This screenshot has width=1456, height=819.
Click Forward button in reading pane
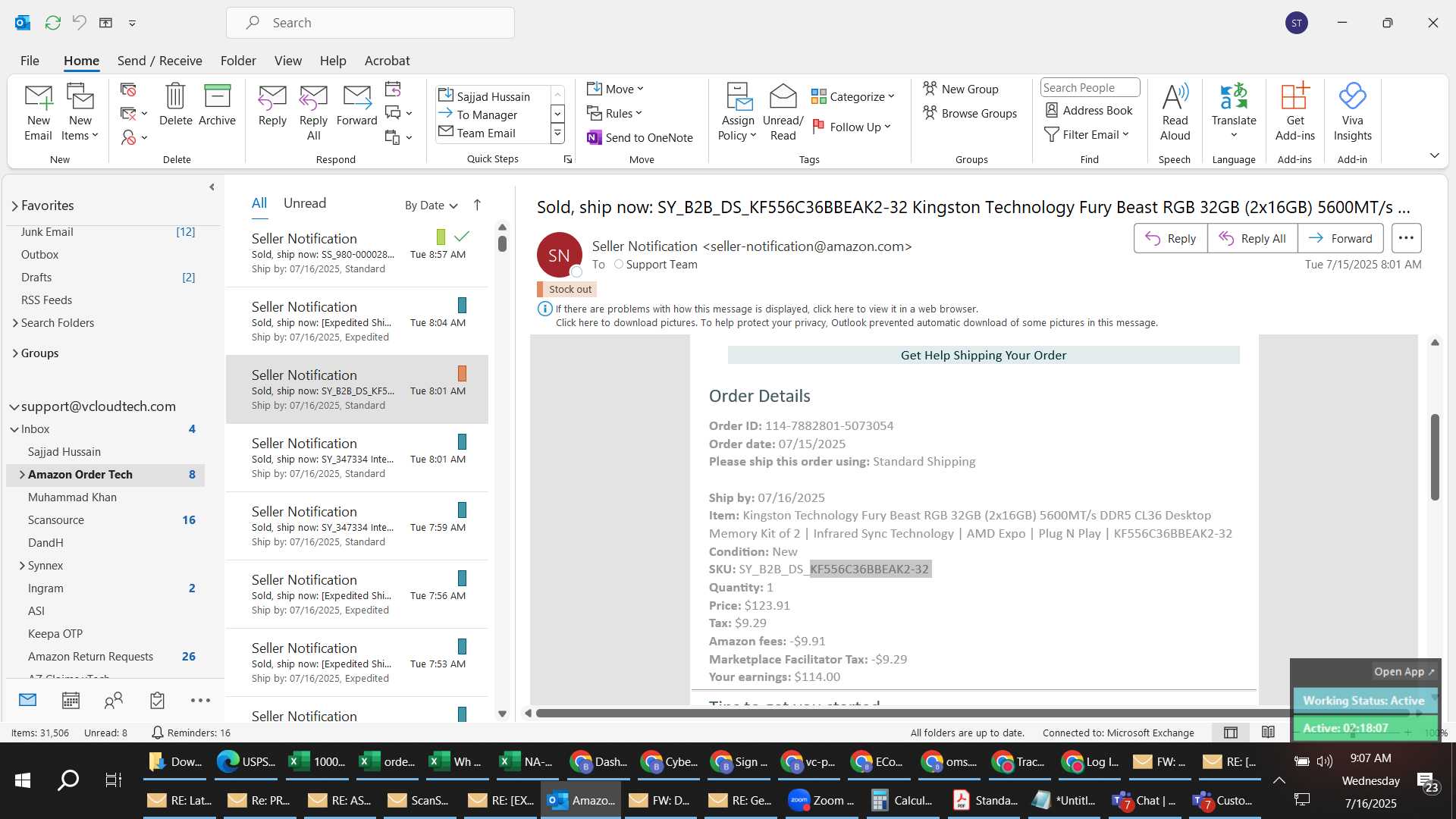pyautogui.click(x=1340, y=238)
